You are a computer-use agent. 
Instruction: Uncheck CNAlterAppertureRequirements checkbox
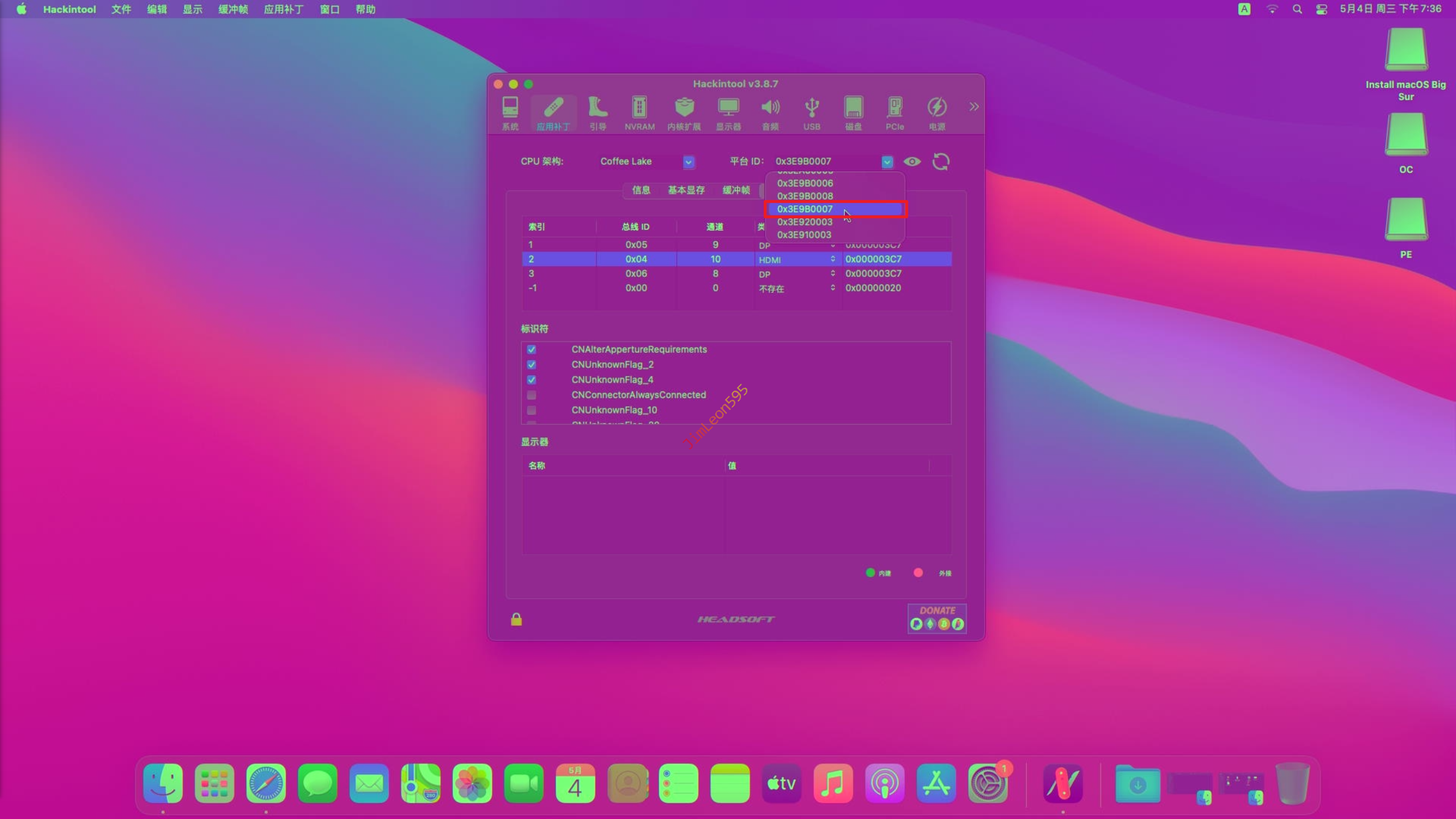(531, 350)
